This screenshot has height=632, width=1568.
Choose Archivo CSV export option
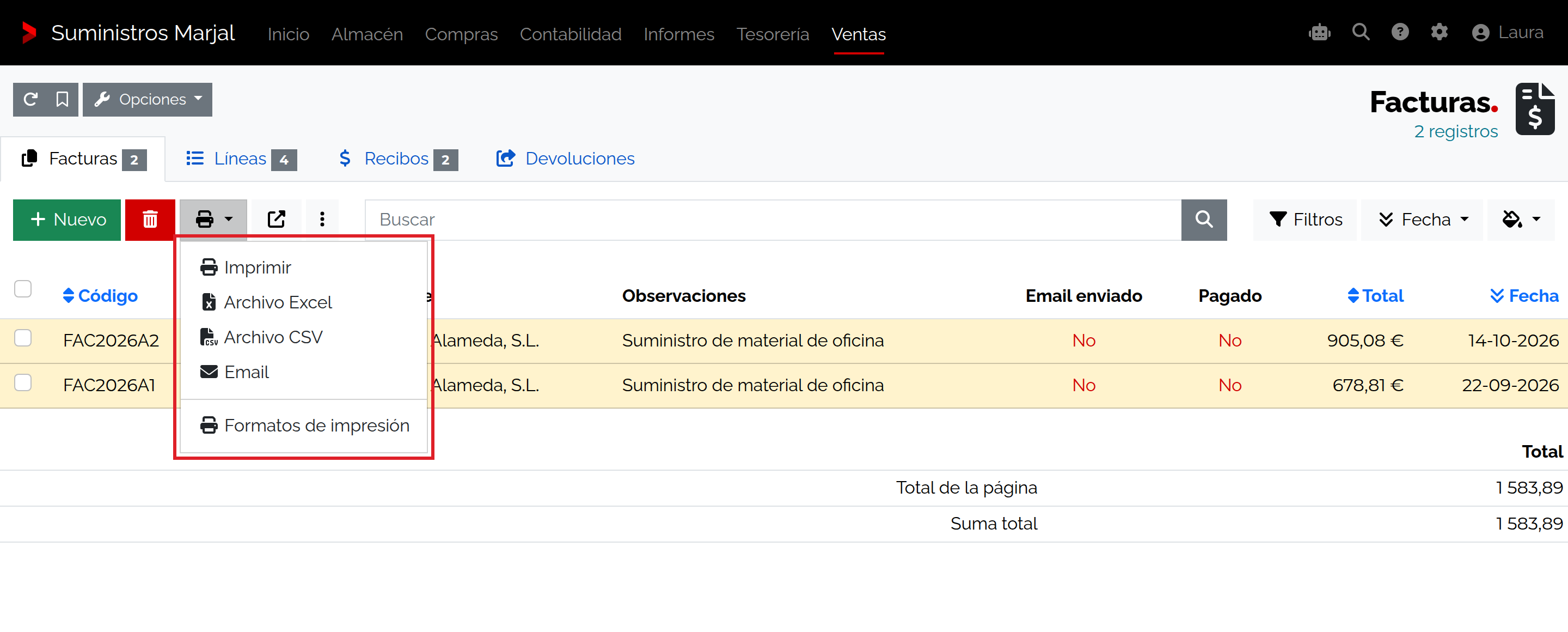[304, 337]
